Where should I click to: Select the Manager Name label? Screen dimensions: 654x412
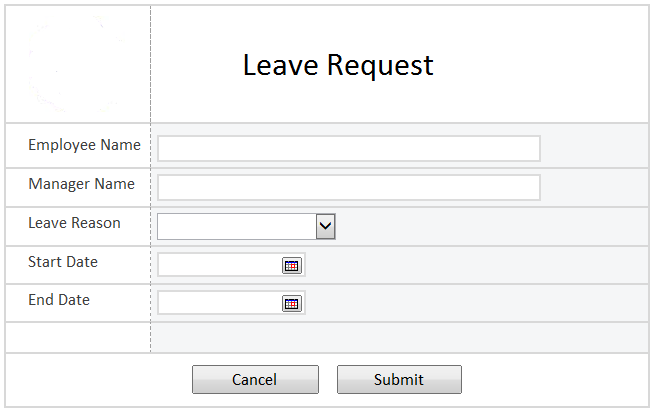(x=81, y=184)
